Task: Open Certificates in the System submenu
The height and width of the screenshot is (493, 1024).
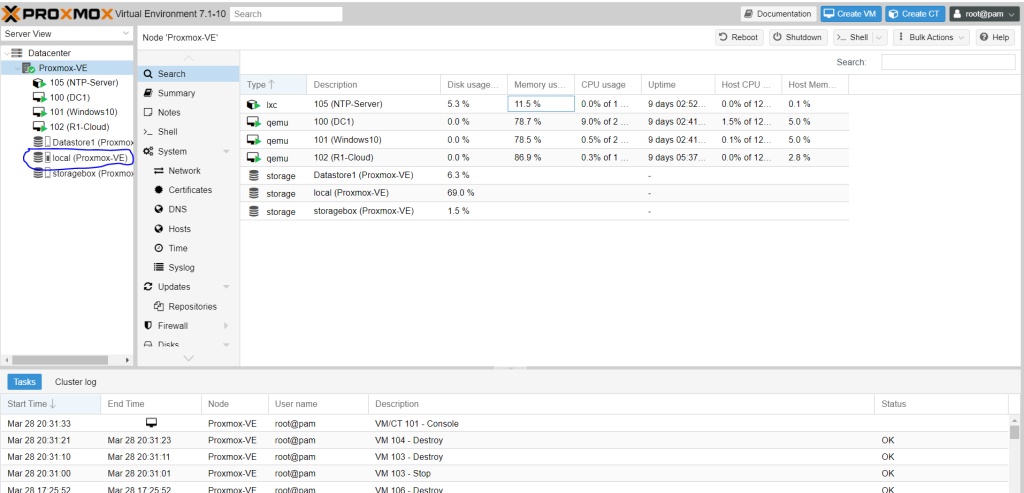Action: (189, 190)
